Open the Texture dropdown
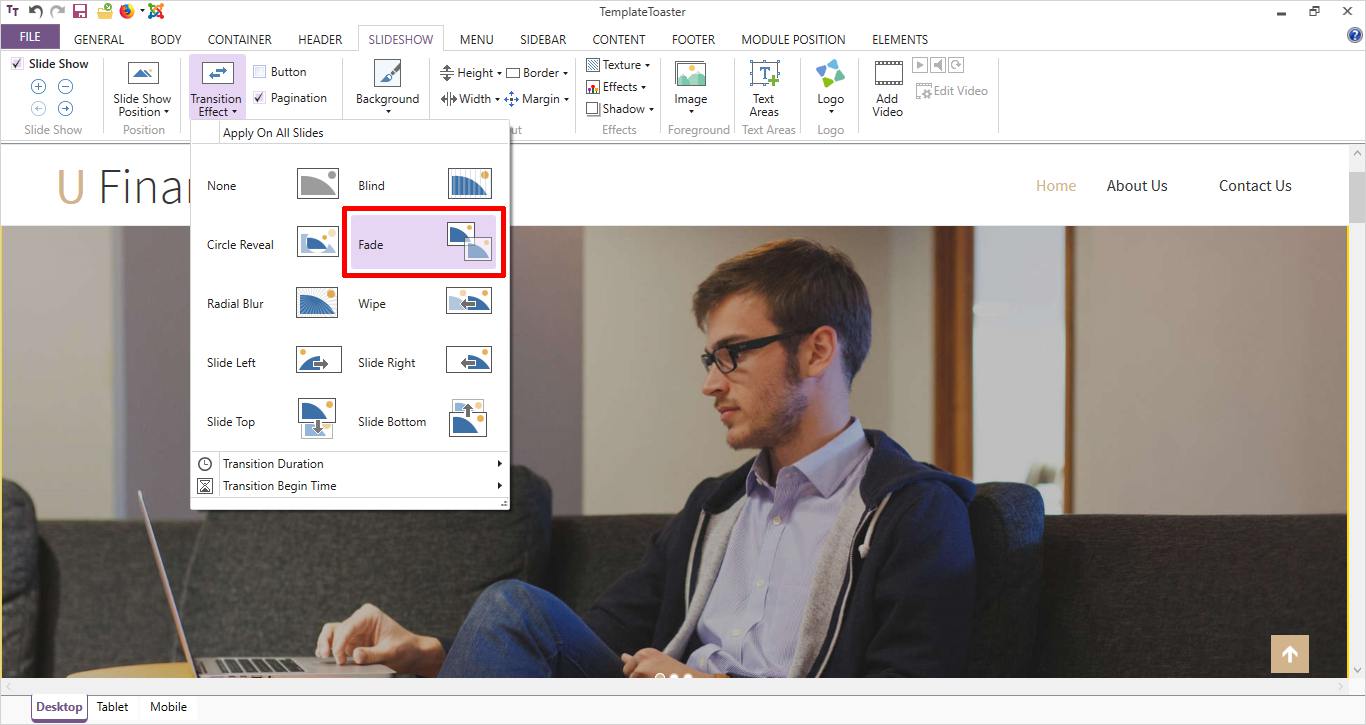This screenshot has width=1366, height=725. (621, 65)
